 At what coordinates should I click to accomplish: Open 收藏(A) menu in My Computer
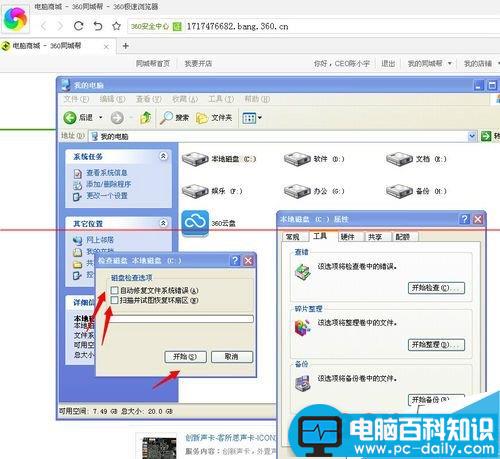click(x=185, y=99)
